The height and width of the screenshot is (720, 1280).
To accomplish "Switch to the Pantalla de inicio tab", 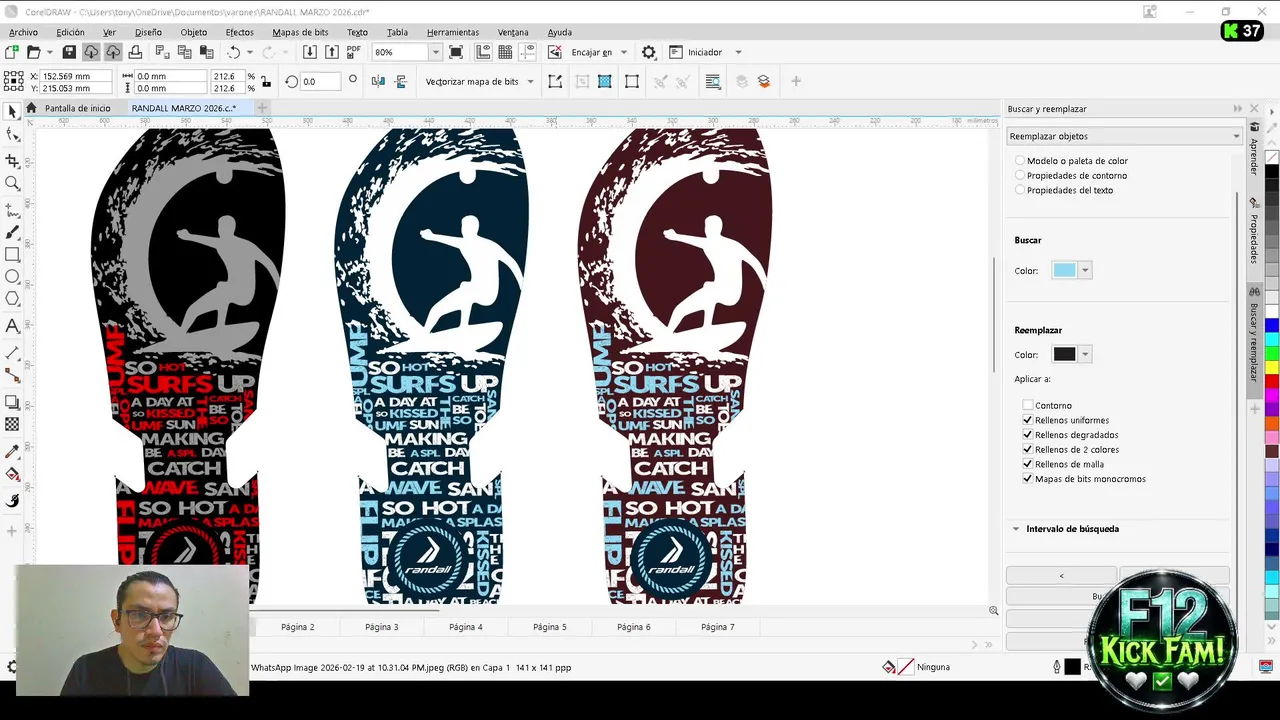I will pos(77,108).
